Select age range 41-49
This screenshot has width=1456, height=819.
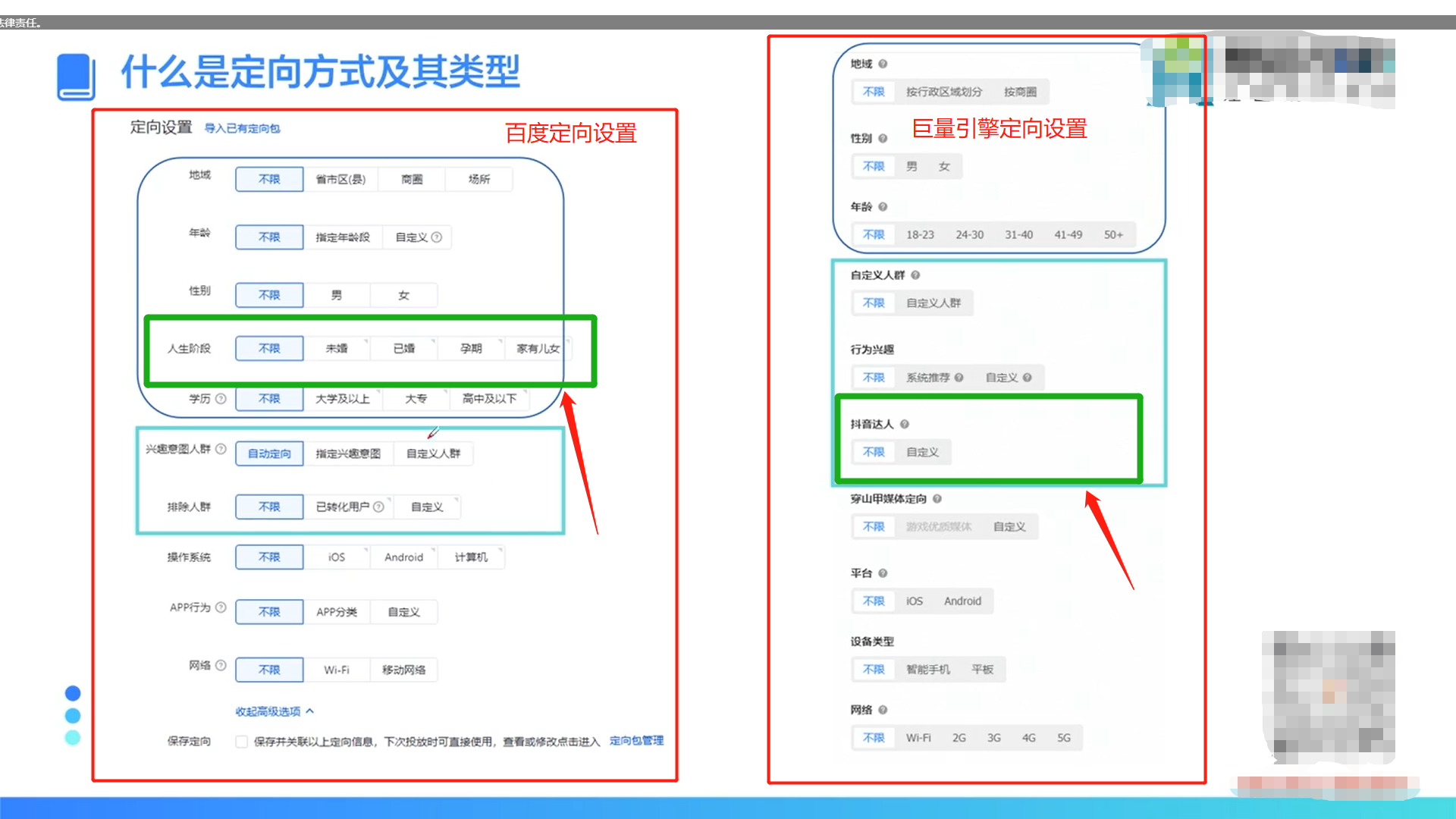[x=1068, y=235]
